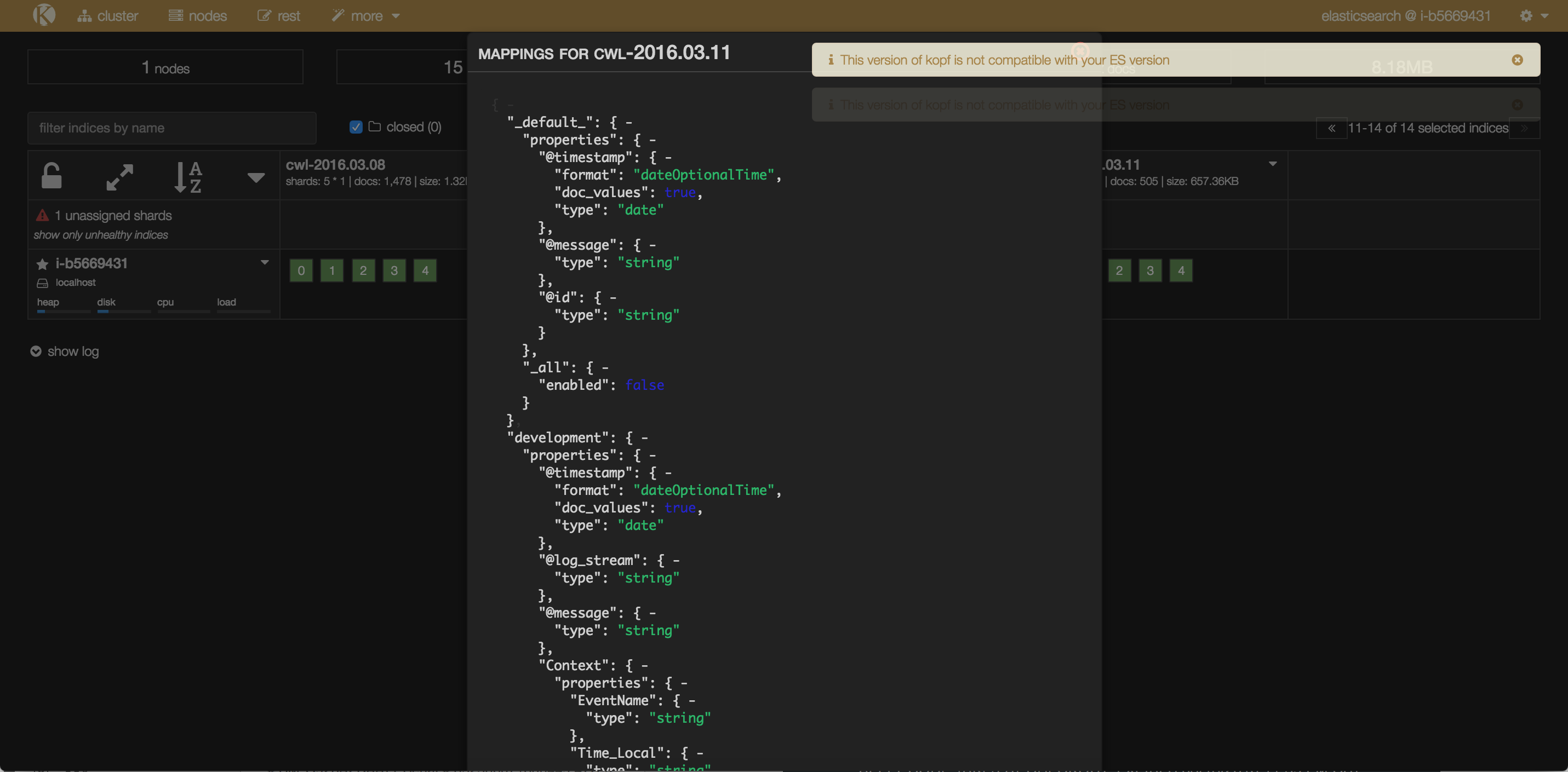The image size is (1568, 772).
Task: Click the star icon beside i-b5669431
Action: point(42,264)
